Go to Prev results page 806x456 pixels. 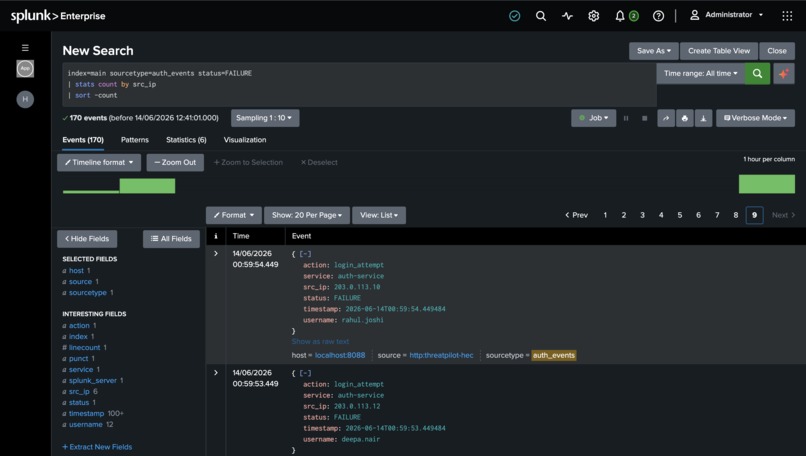click(576, 215)
